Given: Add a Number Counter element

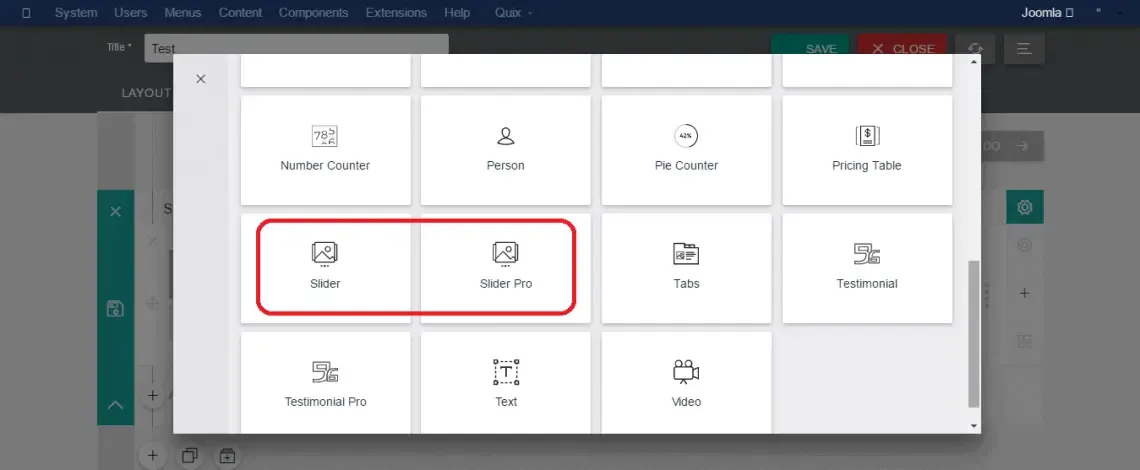Looking at the screenshot, I should click(325, 150).
